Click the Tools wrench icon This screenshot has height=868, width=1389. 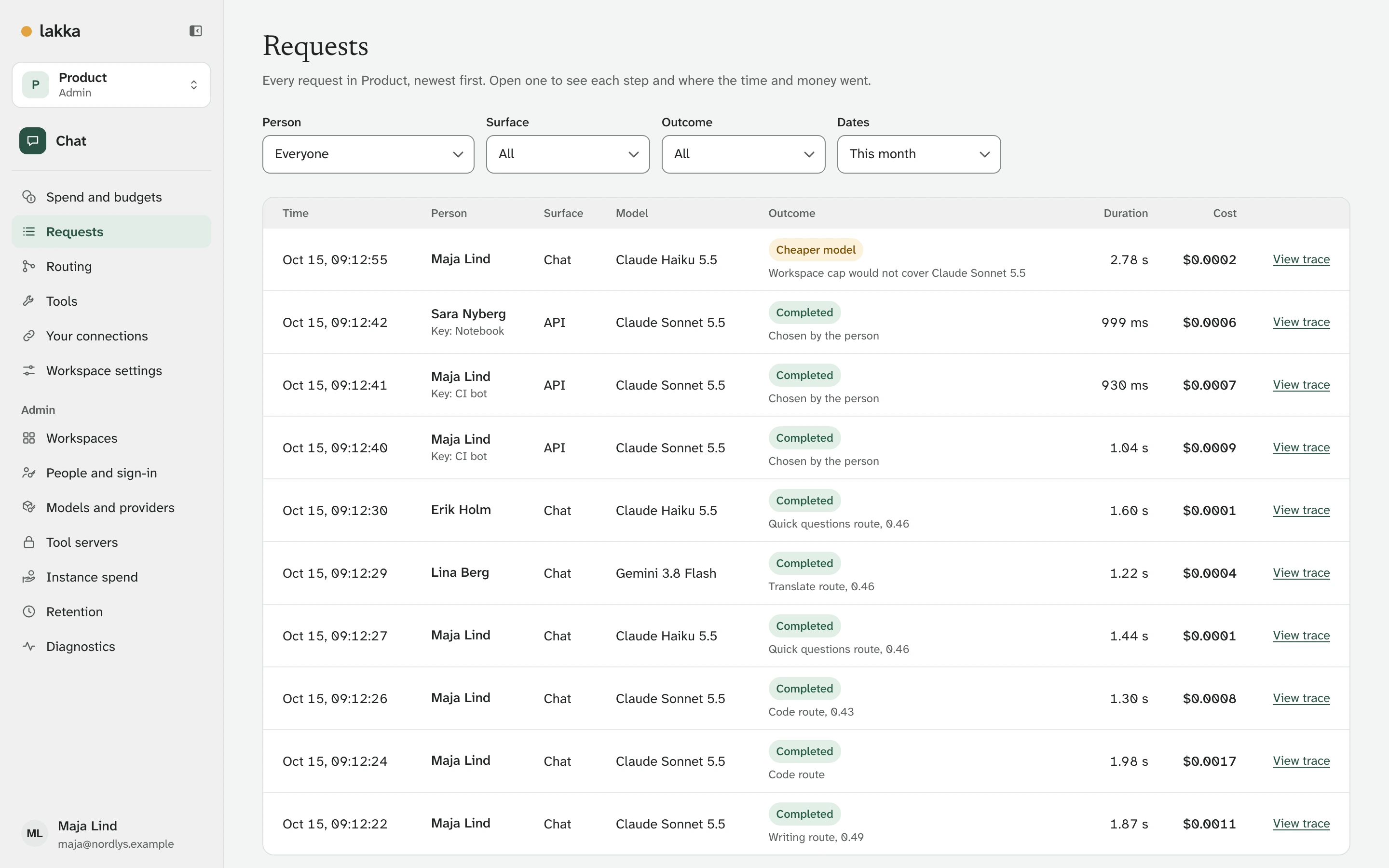(29, 301)
